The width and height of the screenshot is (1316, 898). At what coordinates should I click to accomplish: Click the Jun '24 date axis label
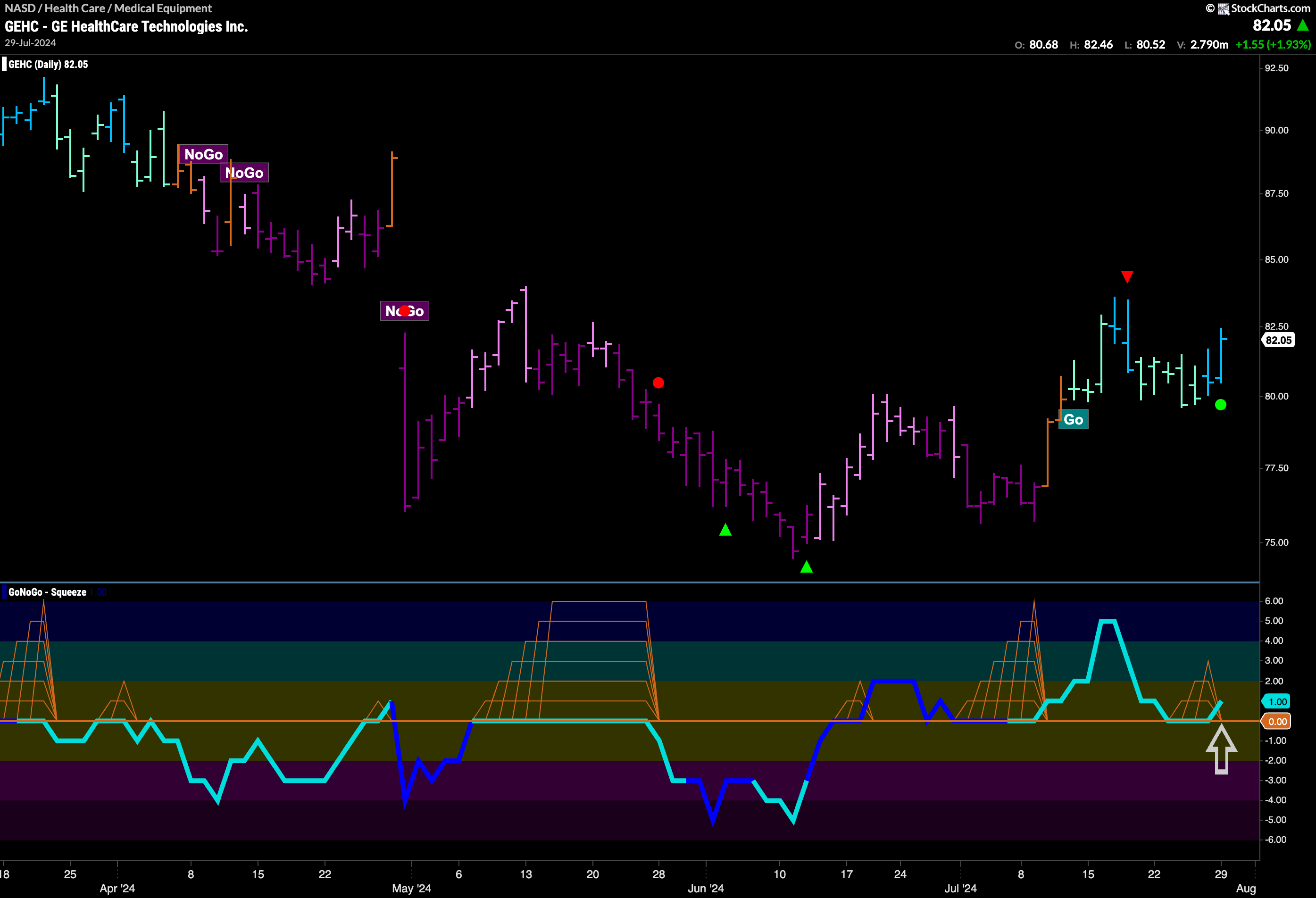706,888
